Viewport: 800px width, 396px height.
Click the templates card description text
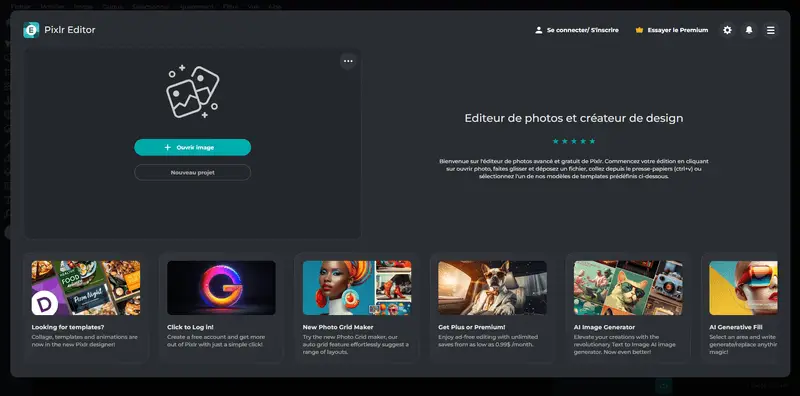pos(84,341)
